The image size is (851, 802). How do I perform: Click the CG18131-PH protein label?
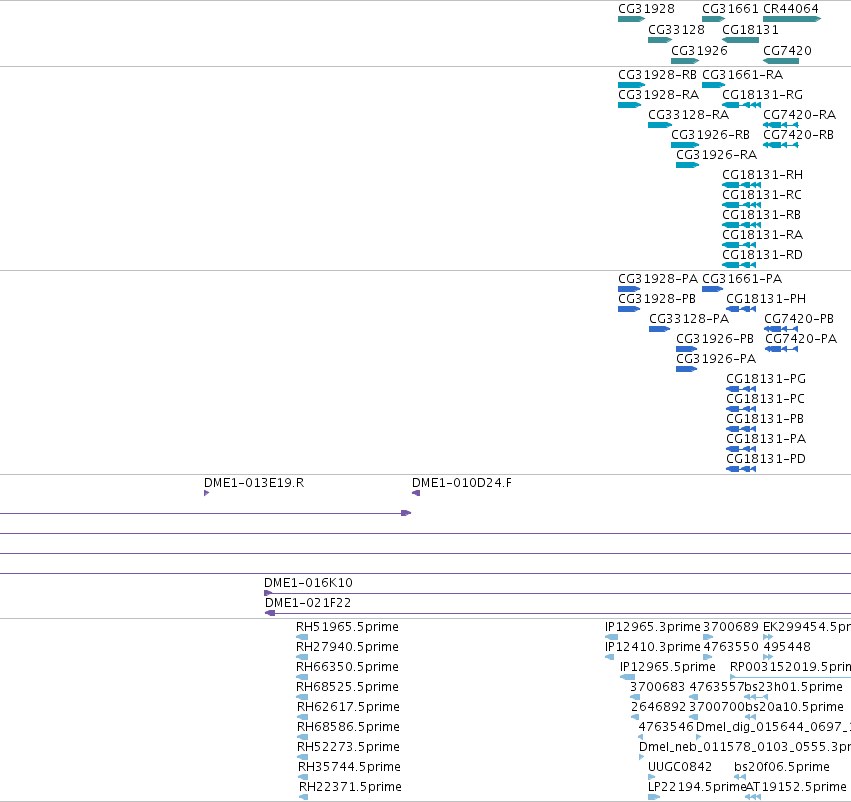click(x=766, y=299)
